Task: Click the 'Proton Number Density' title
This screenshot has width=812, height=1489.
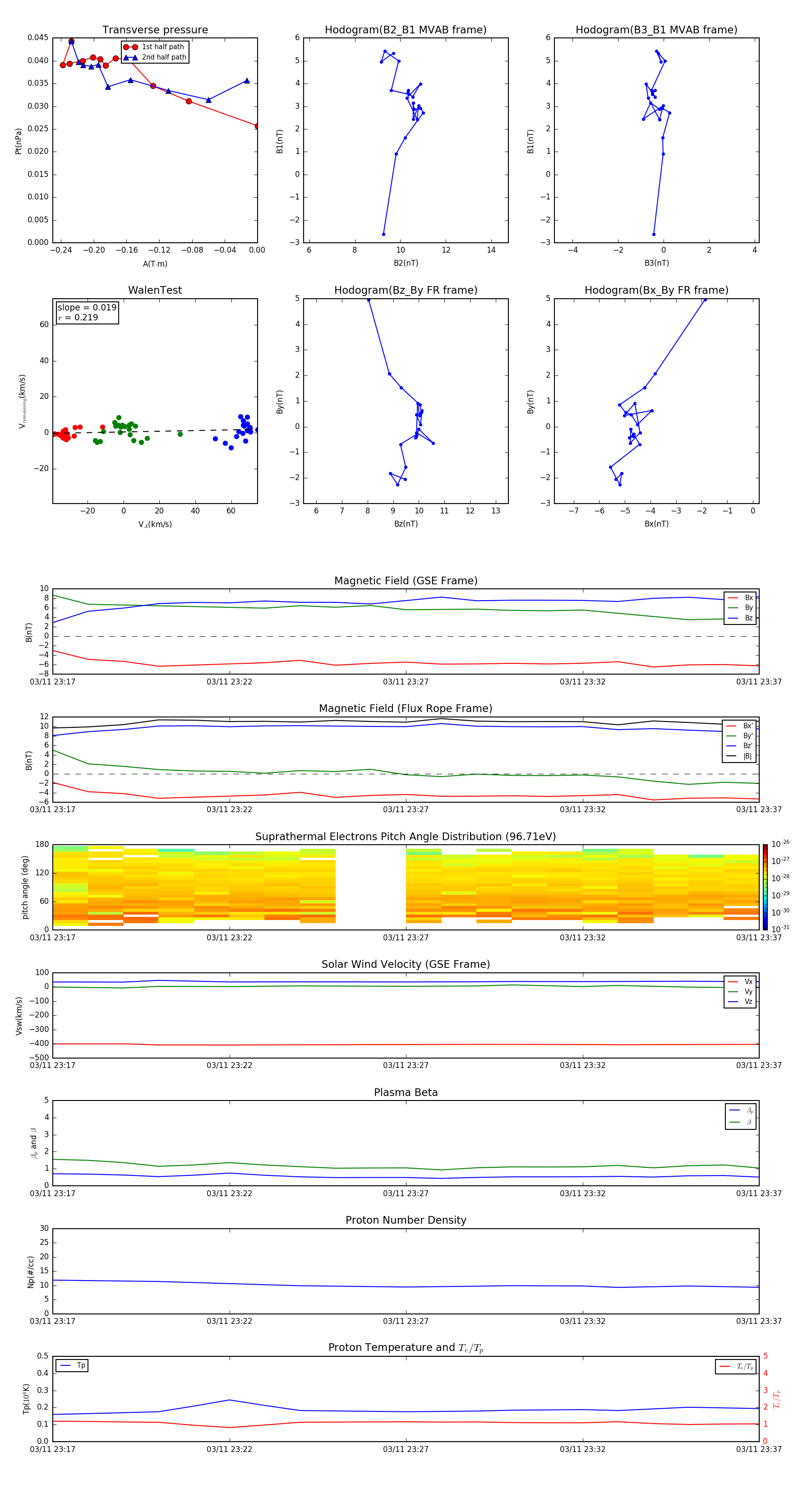Action: (406, 1220)
